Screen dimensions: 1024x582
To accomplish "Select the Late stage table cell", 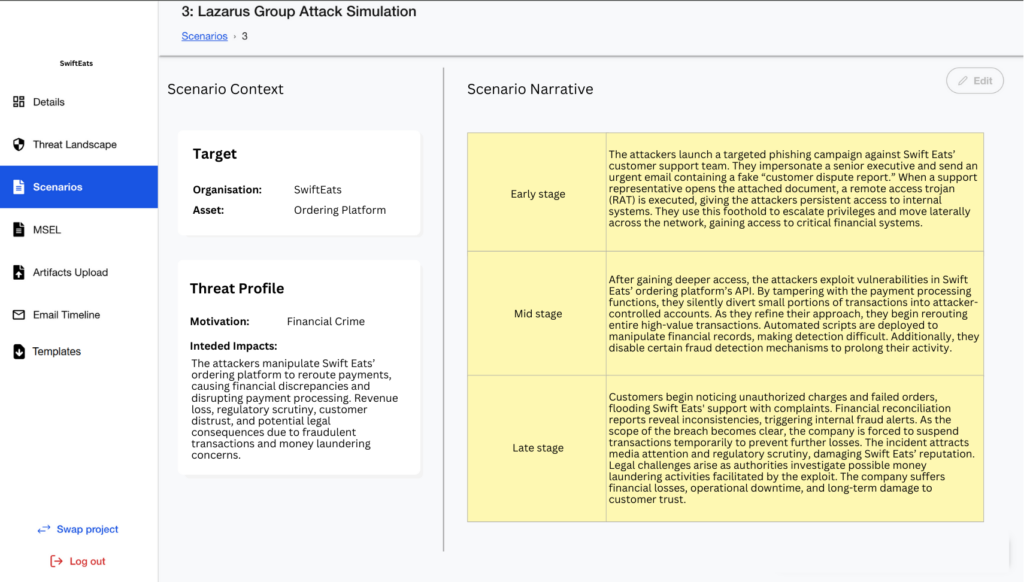I will pos(537,448).
